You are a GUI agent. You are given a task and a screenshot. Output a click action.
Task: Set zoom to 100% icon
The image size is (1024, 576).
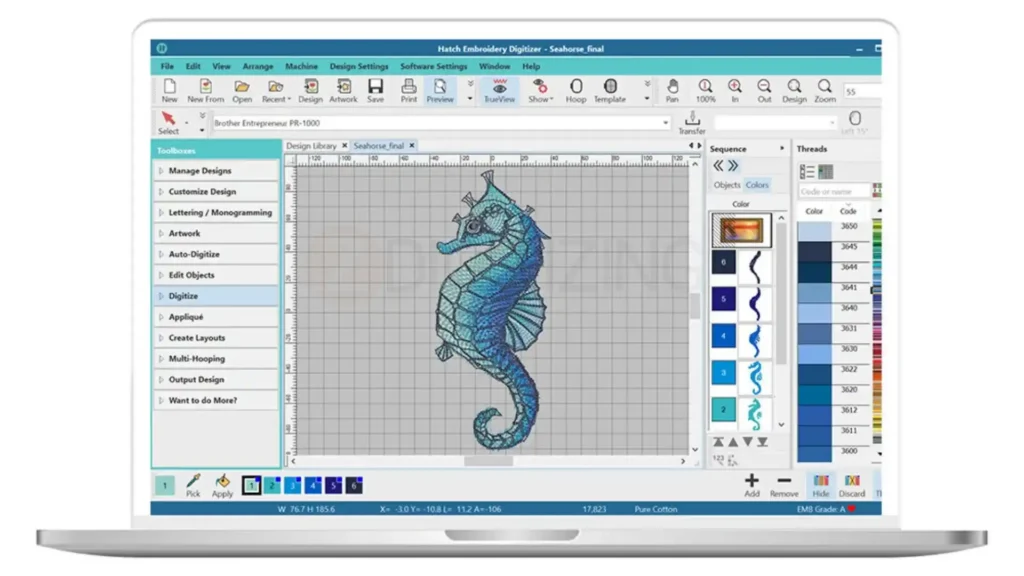705,91
